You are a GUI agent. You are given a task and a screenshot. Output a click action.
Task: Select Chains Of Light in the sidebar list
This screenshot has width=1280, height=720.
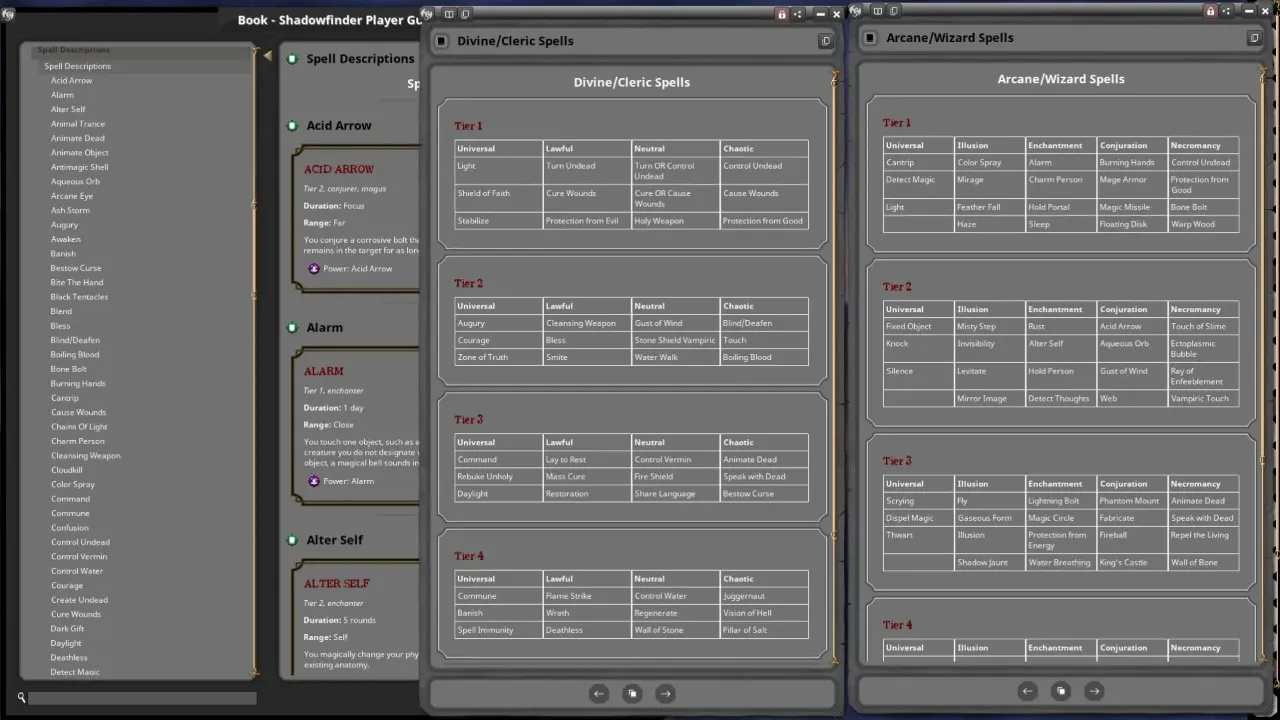pyautogui.click(x=79, y=427)
